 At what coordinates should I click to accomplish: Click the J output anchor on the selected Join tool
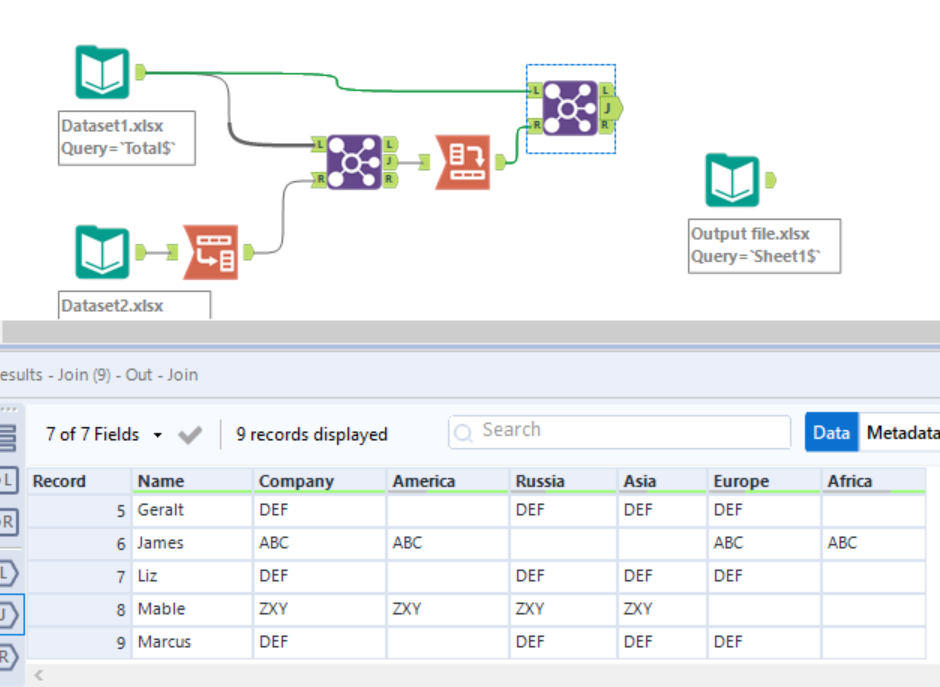point(609,107)
